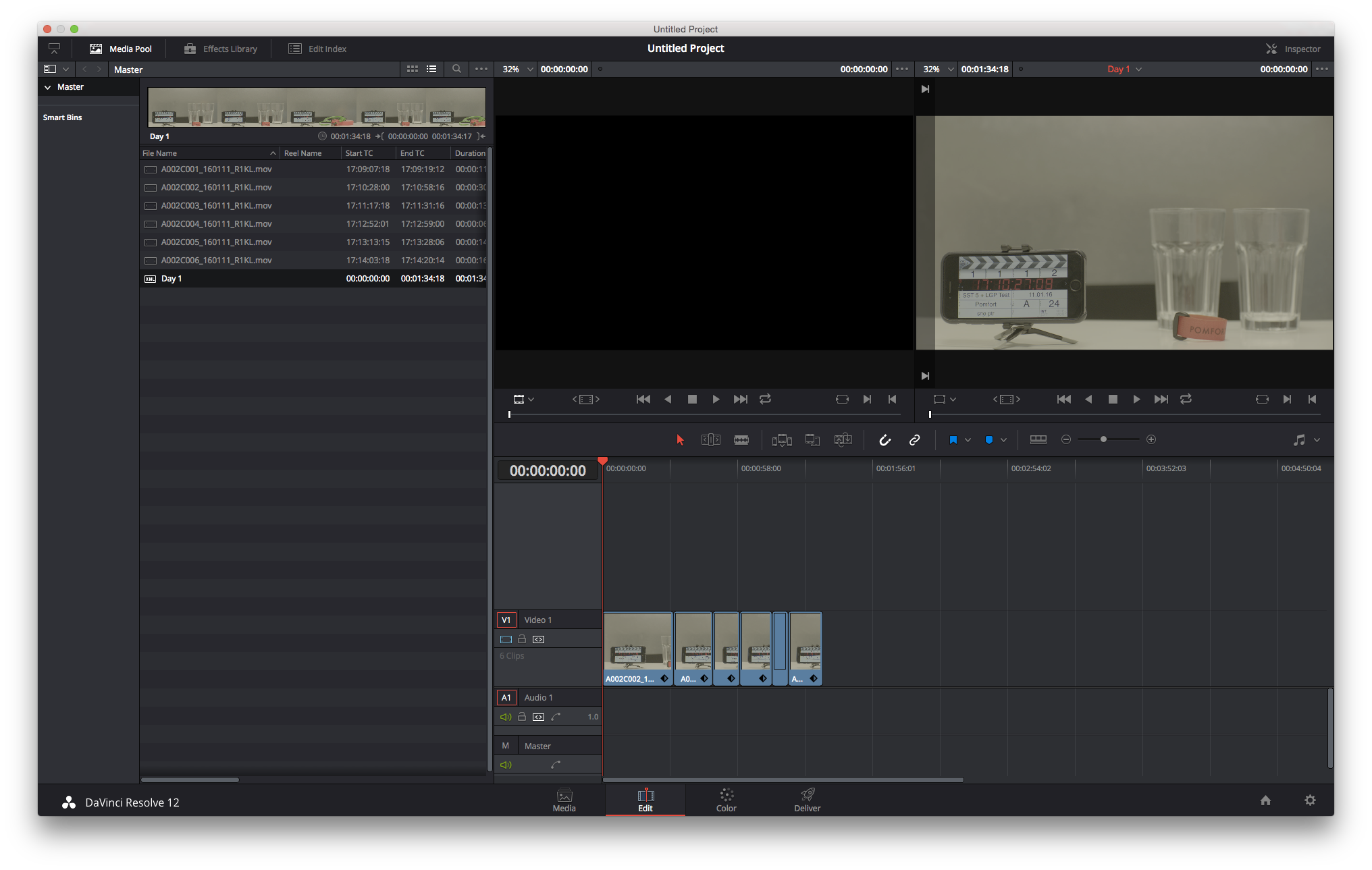
Task: Click the source viewer scrubber bar
Action: (704, 414)
